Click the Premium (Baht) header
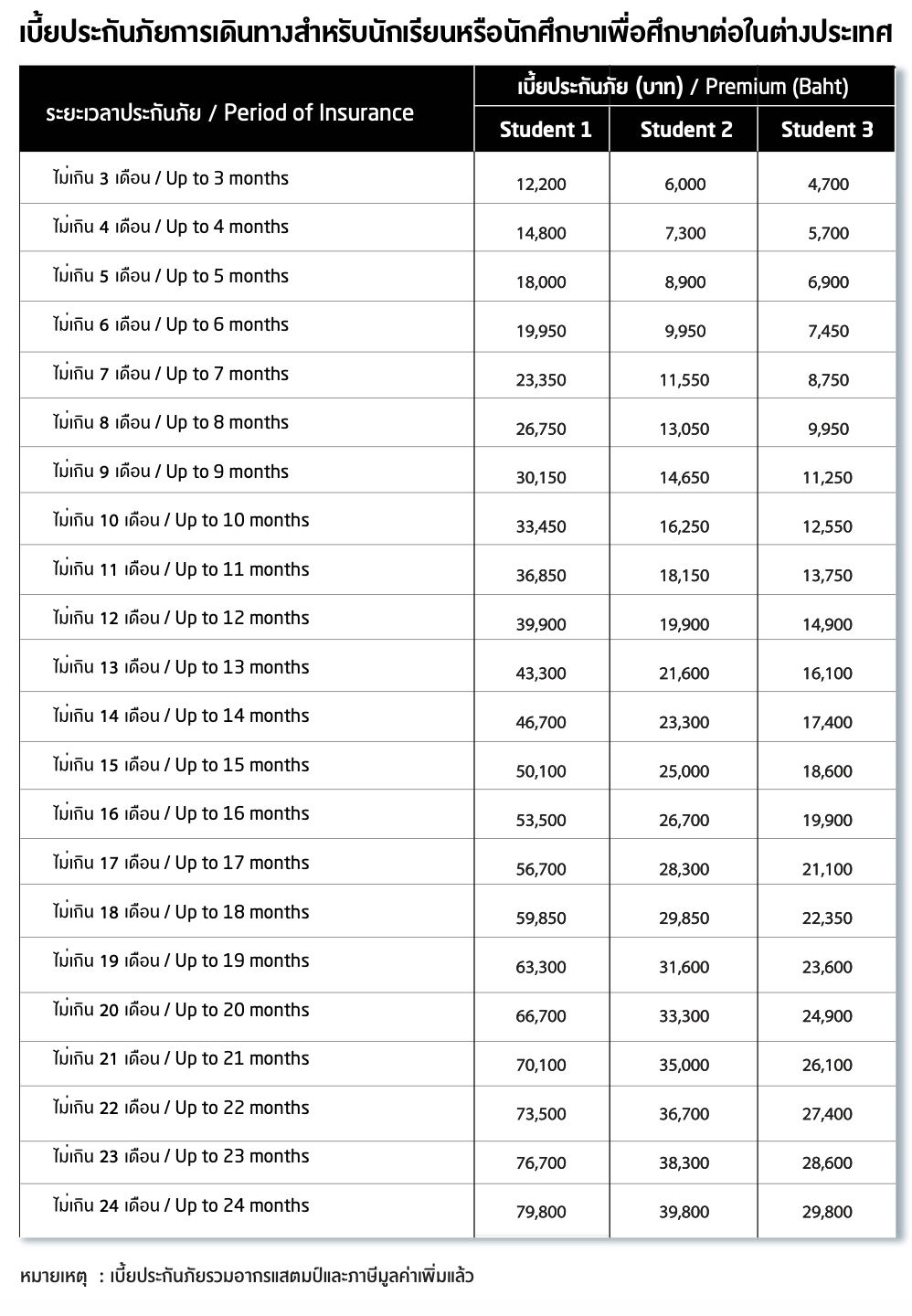This screenshot has height=1316, width=912. 684,87
